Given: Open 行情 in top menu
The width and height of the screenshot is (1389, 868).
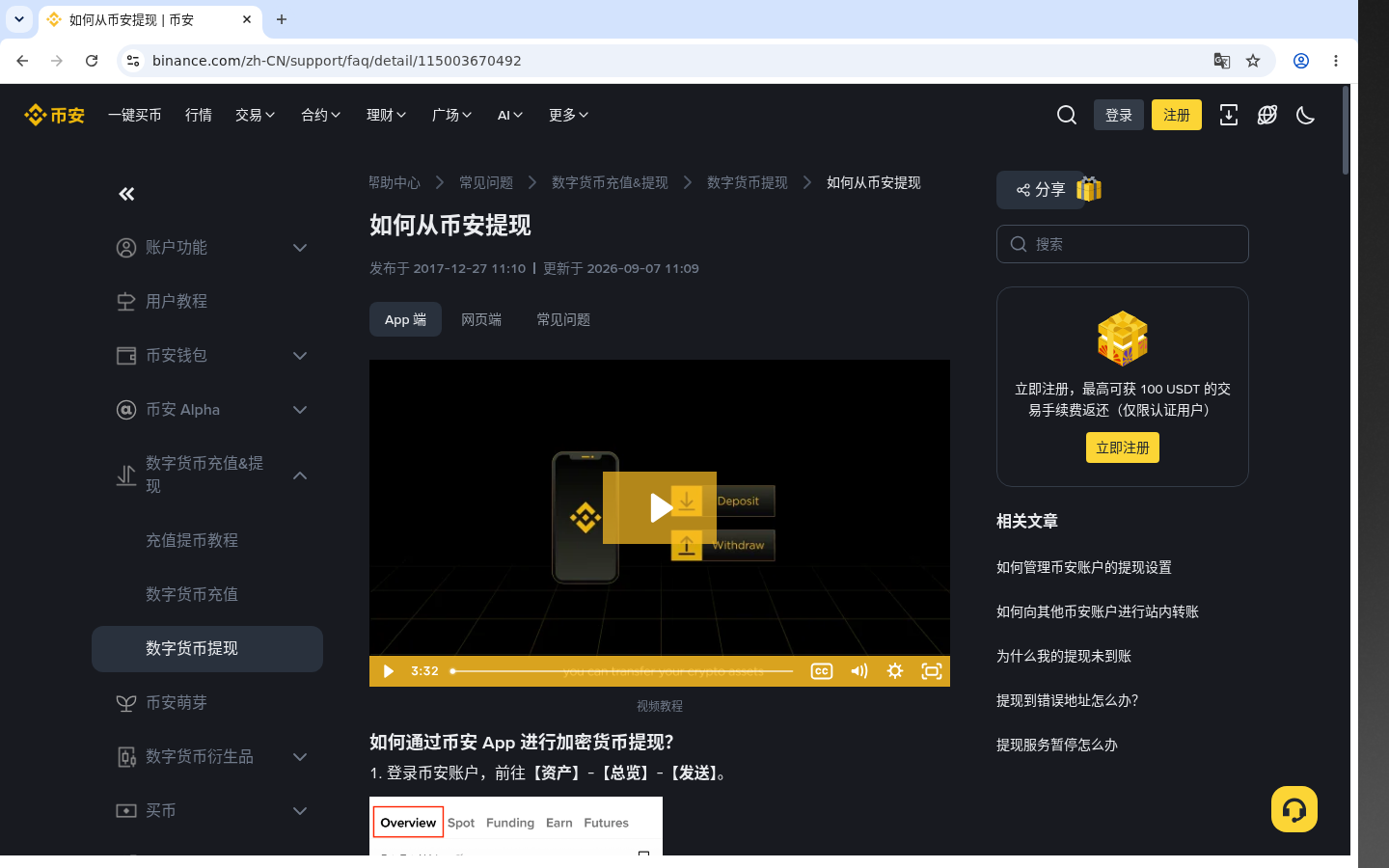Looking at the screenshot, I should [199, 115].
